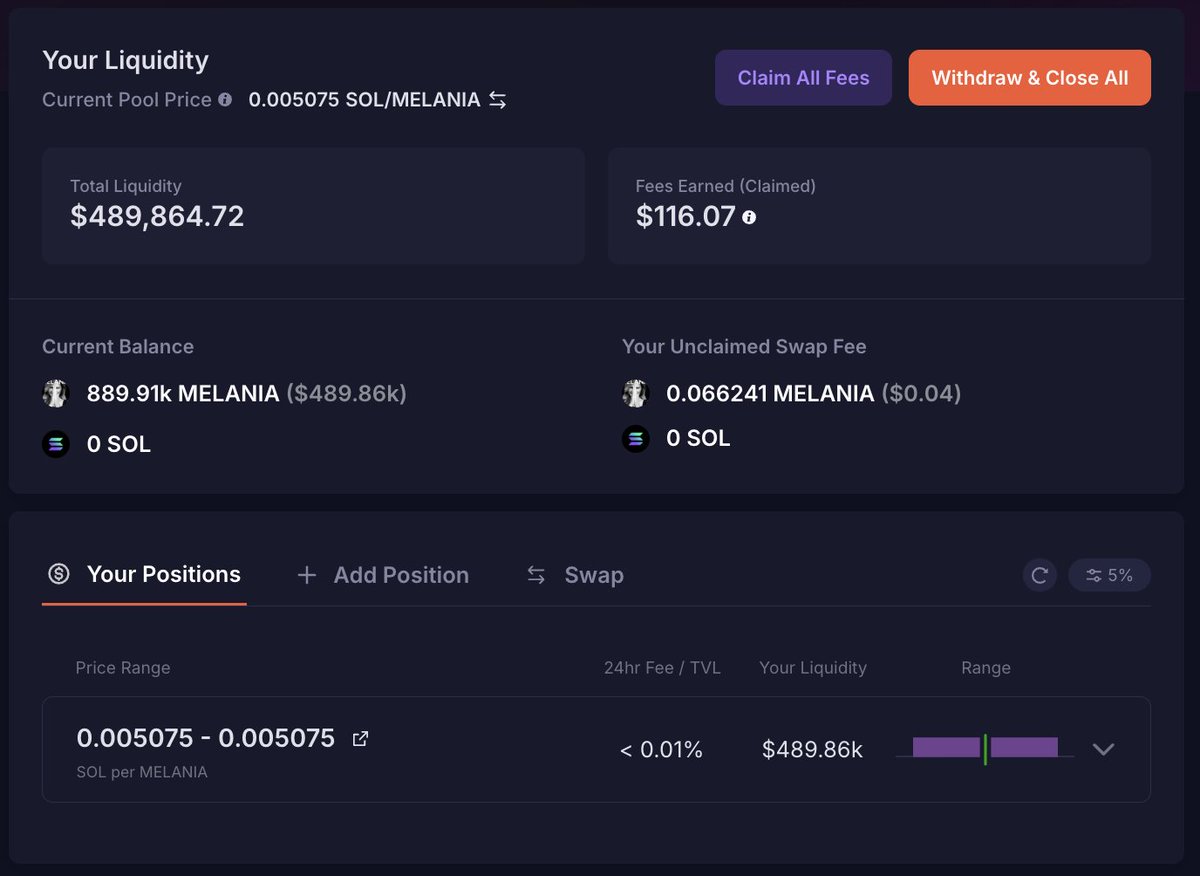
Task: Click the Claim All Fees button
Action: 803,78
